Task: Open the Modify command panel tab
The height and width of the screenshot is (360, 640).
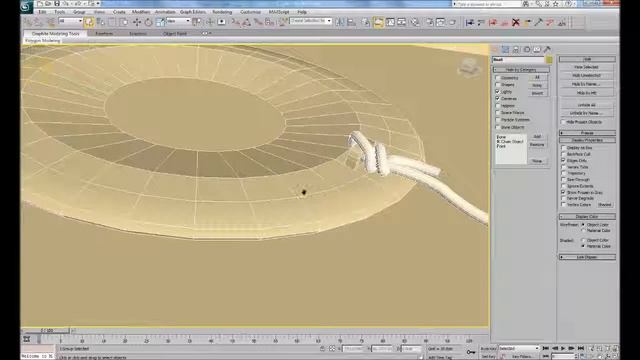Action: tap(505, 49)
